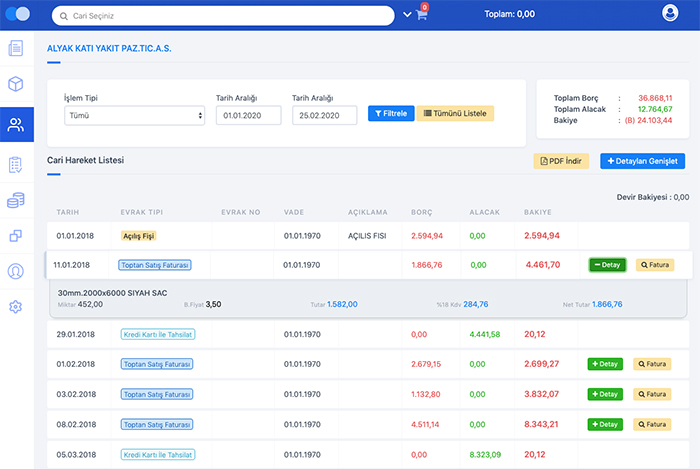The width and height of the screenshot is (700, 469).
Task: Click the BAKIYE column header
Action: pos(538,212)
